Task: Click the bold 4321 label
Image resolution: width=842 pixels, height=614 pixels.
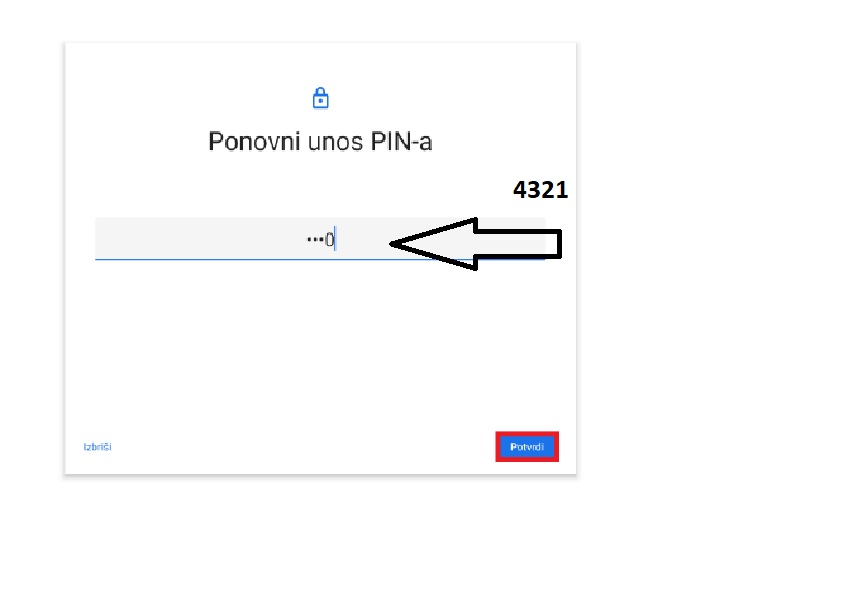Action: coord(540,190)
